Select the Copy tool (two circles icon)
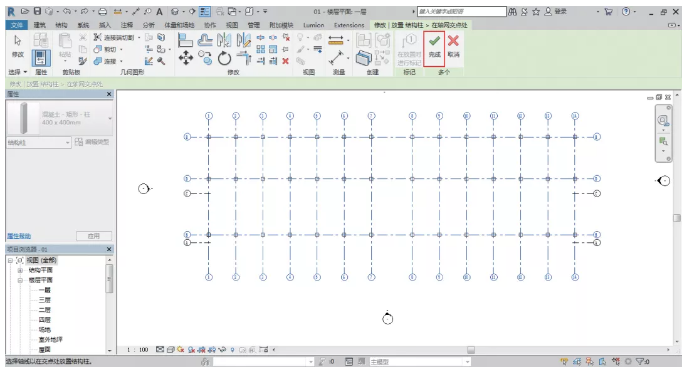Viewport: 690px width, 370px height. [205, 58]
